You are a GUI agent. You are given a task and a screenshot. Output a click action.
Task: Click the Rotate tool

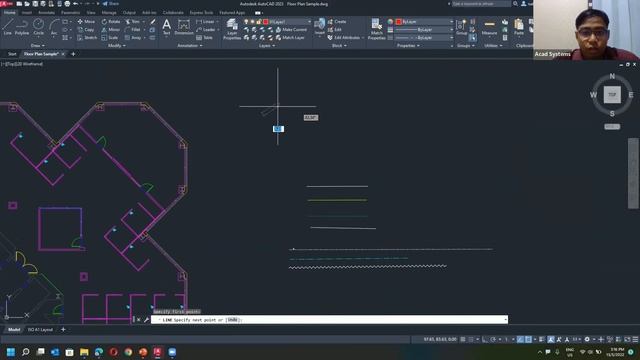[111, 22]
